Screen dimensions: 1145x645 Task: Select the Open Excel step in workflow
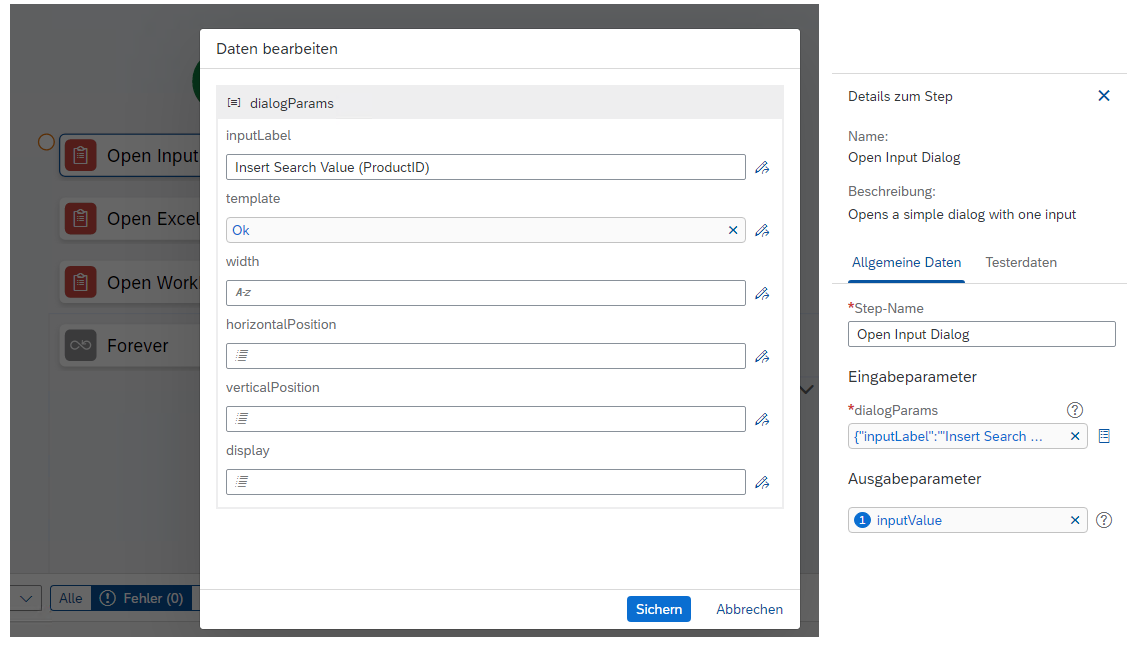pos(130,218)
